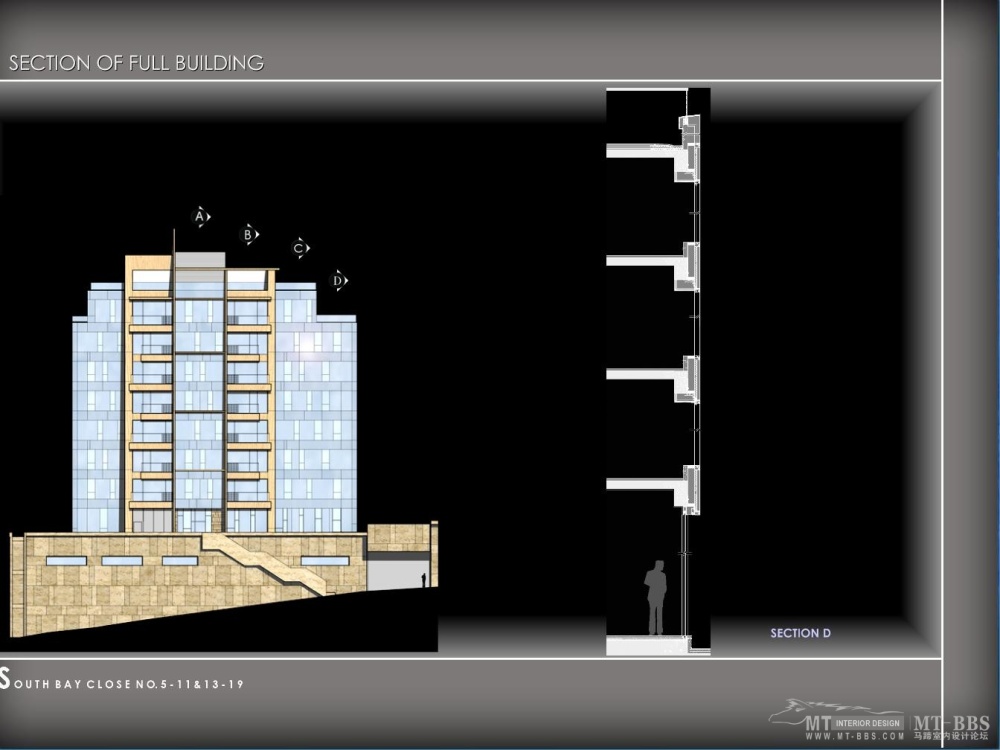Click the exterior staircase on the stone podium
Viewport: 1000px width, 750px height.
pyautogui.click(x=265, y=565)
